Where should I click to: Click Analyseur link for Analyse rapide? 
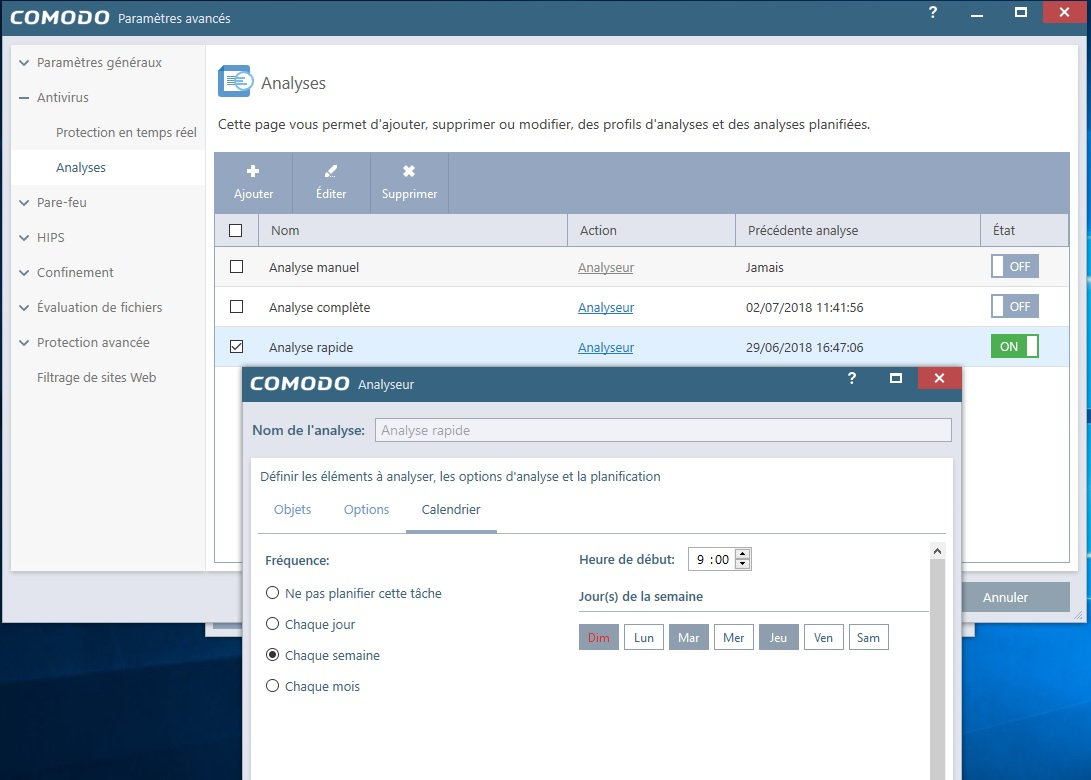605,347
